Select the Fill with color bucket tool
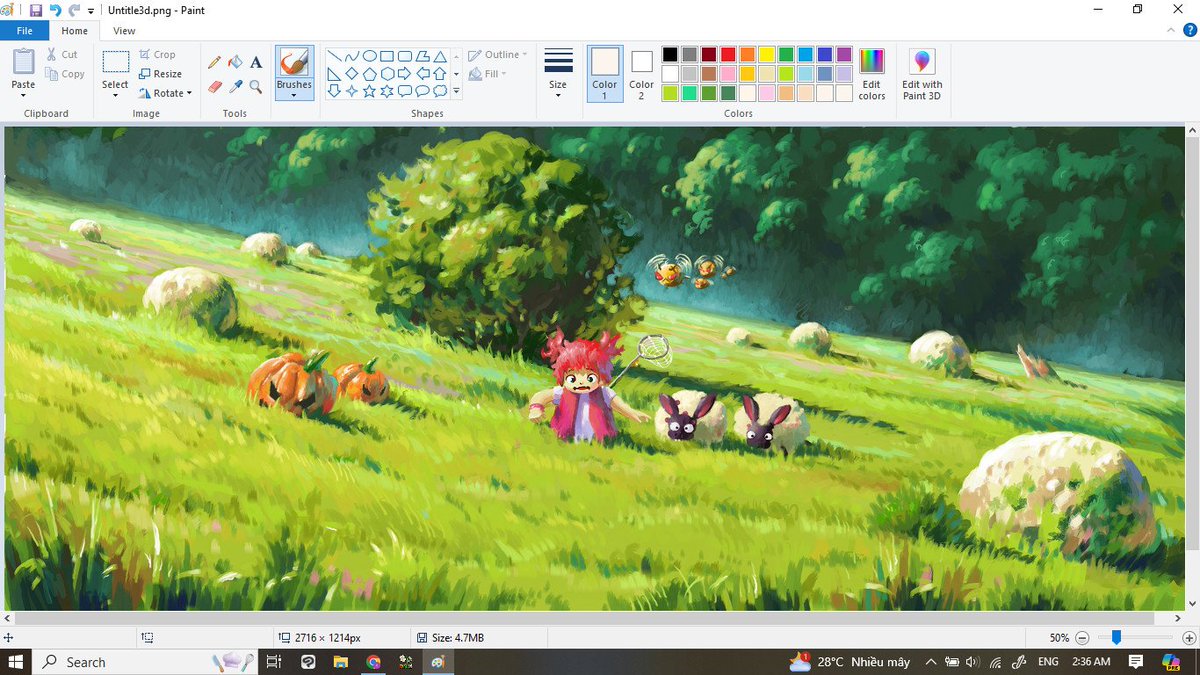The height and width of the screenshot is (675, 1200). (x=235, y=62)
